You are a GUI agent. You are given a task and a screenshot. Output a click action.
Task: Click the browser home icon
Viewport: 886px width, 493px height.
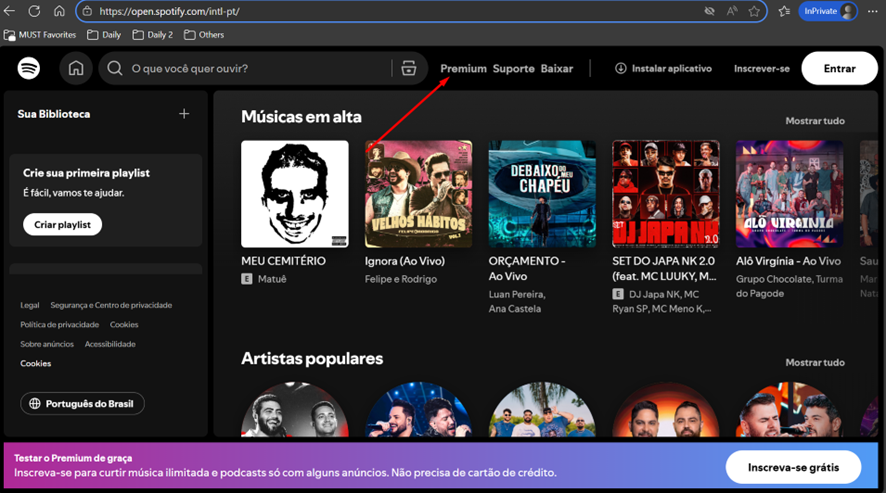click(59, 11)
